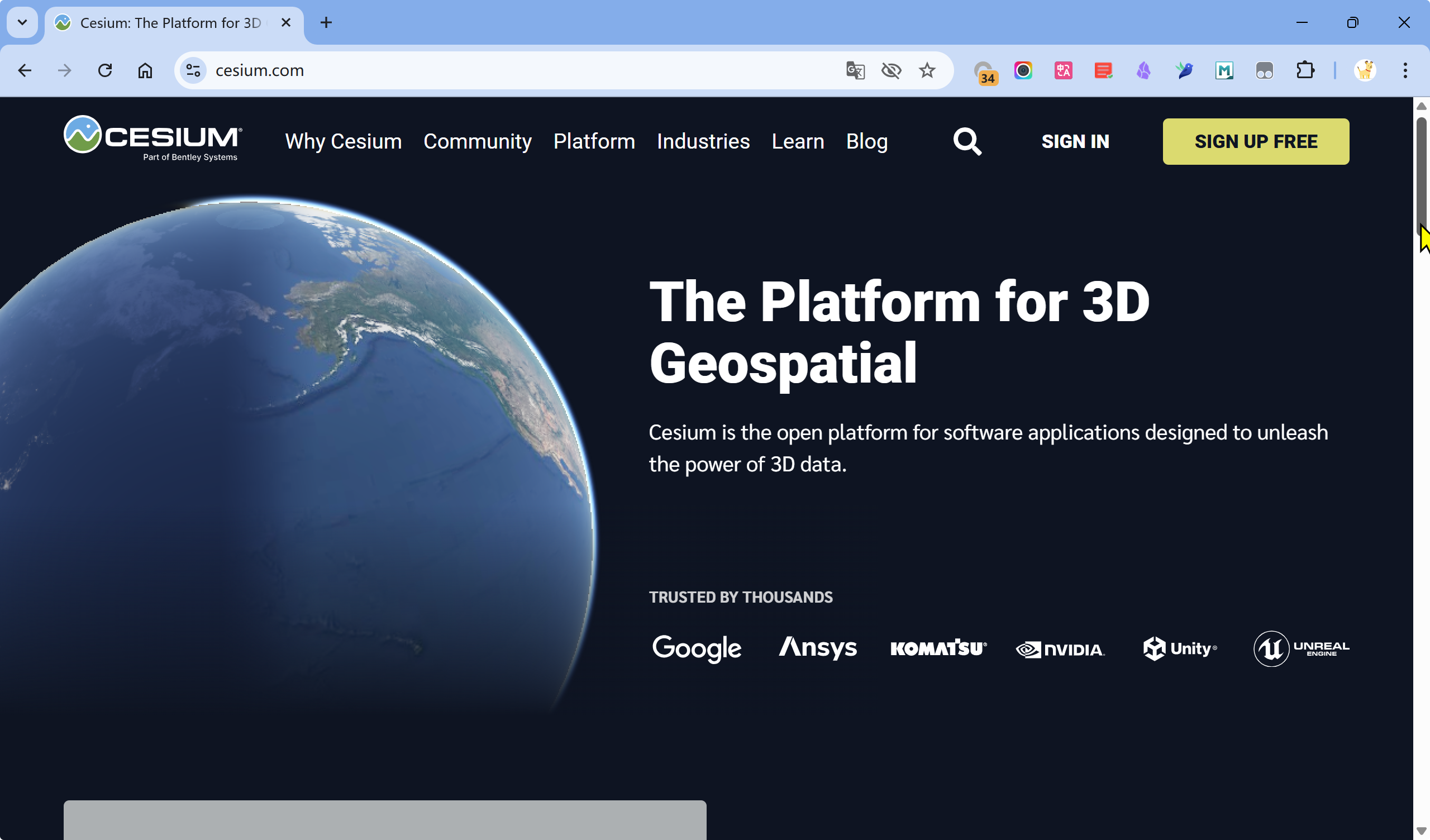Click the Google Translate icon

click(x=855, y=70)
